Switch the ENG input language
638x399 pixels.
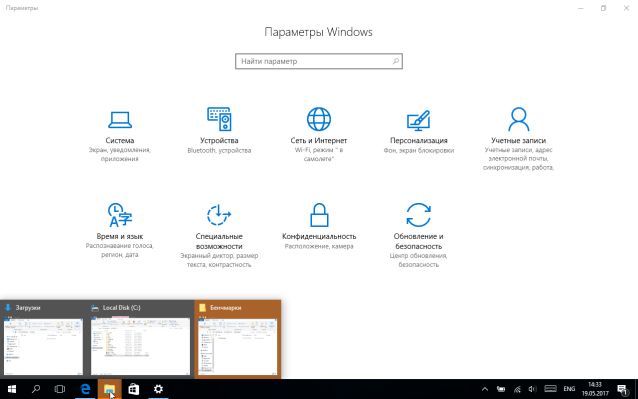click(569, 389)
